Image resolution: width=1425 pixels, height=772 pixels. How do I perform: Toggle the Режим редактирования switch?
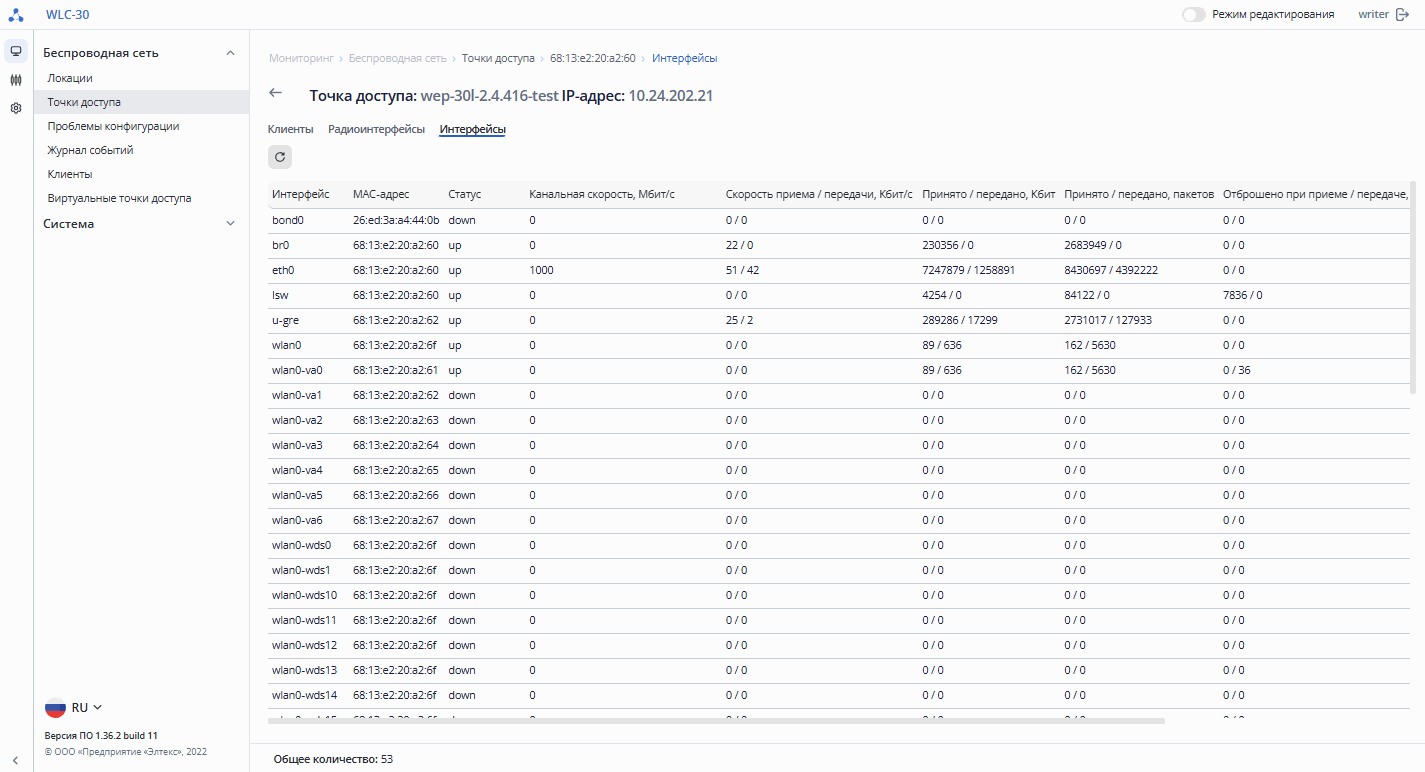click(1193, 15)
